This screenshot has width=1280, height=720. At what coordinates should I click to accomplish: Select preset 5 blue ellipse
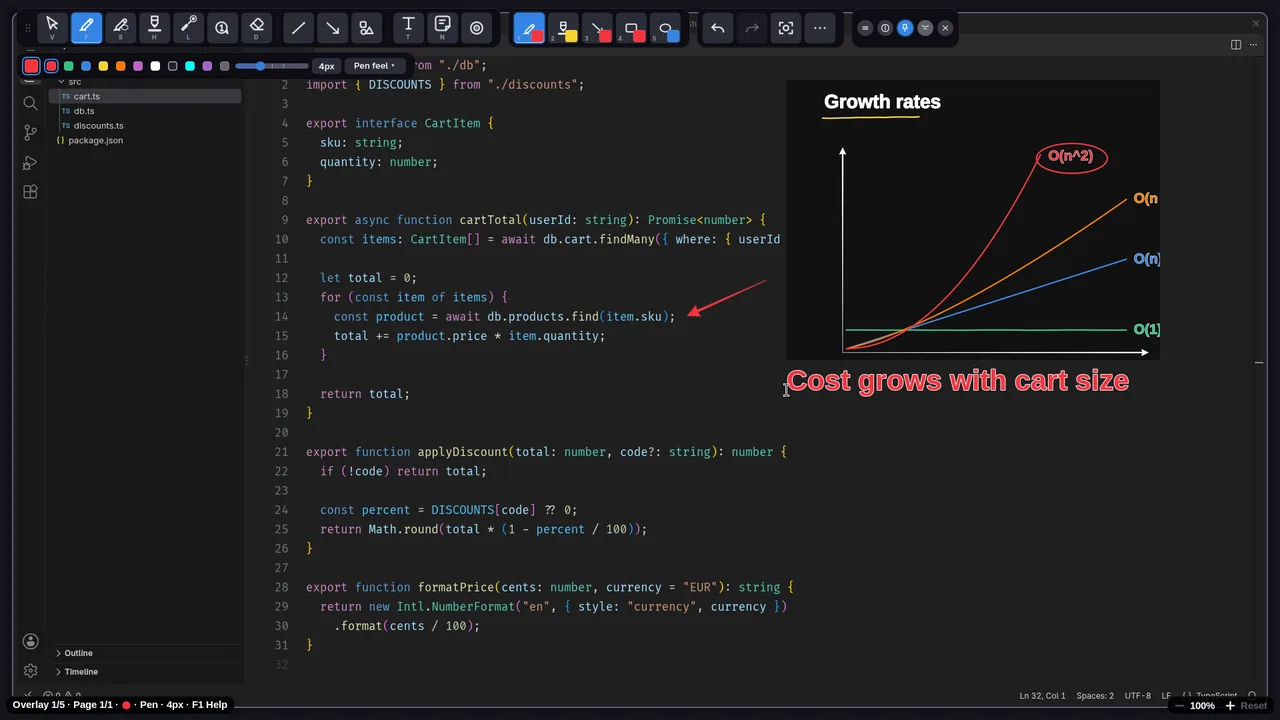pos(665,28)
